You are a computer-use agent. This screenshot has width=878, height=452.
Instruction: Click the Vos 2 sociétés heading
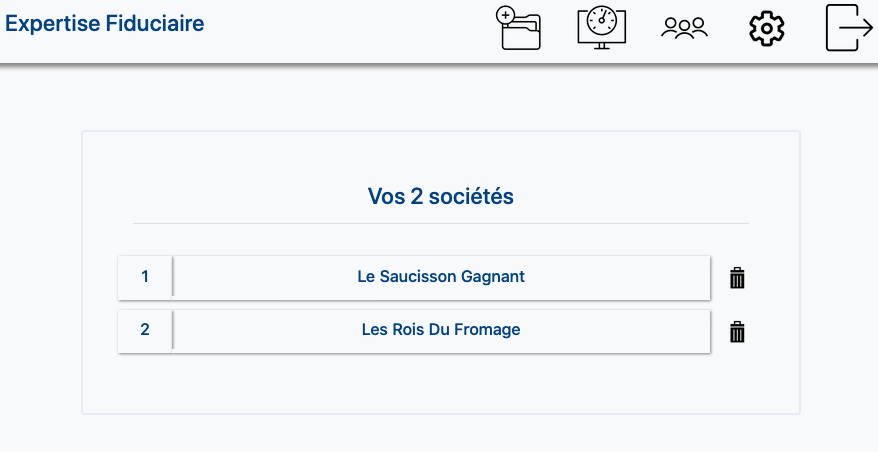tap(441, 197)
